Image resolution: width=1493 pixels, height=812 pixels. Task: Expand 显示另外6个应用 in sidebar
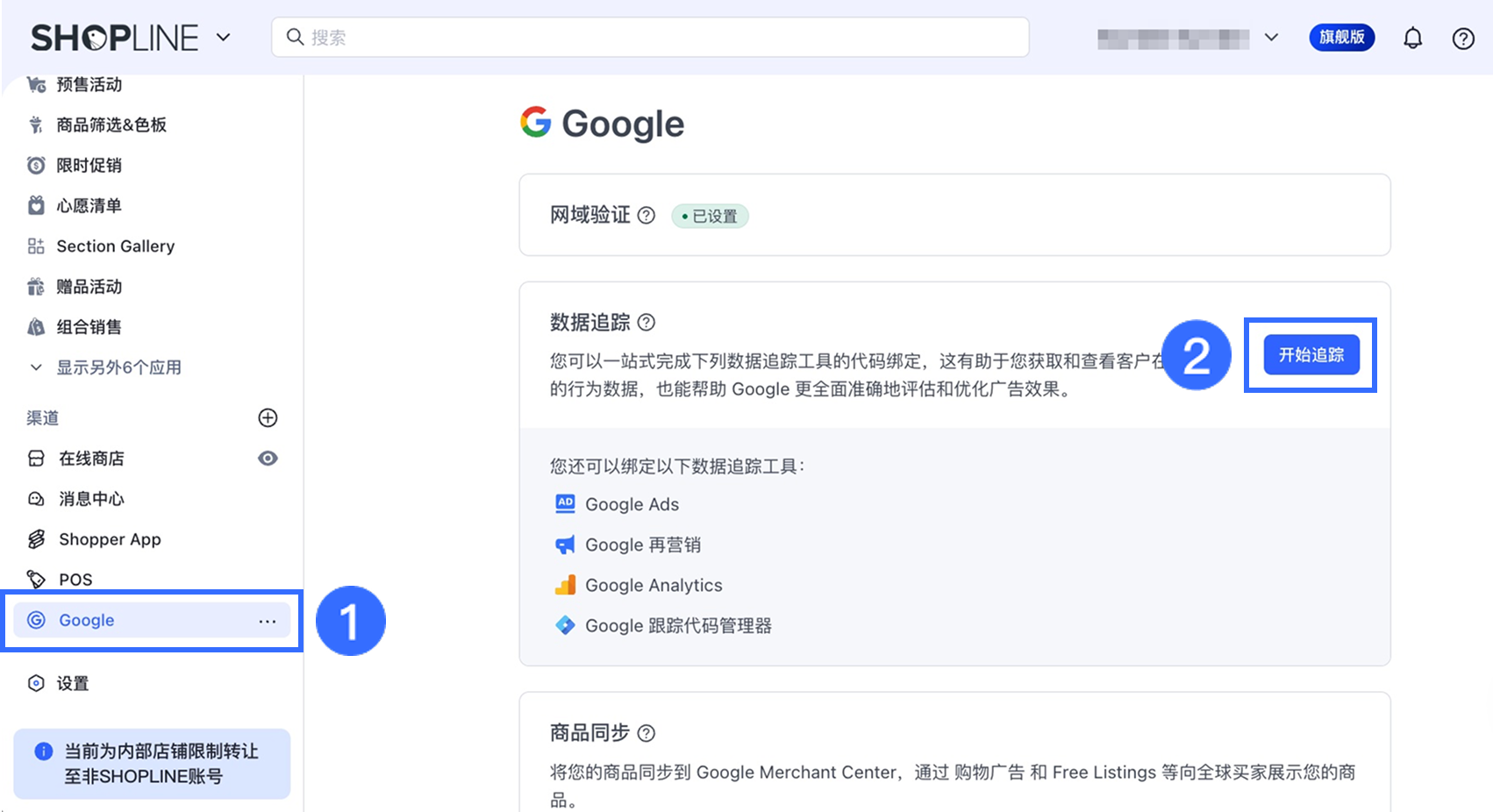tap(118, 367)
